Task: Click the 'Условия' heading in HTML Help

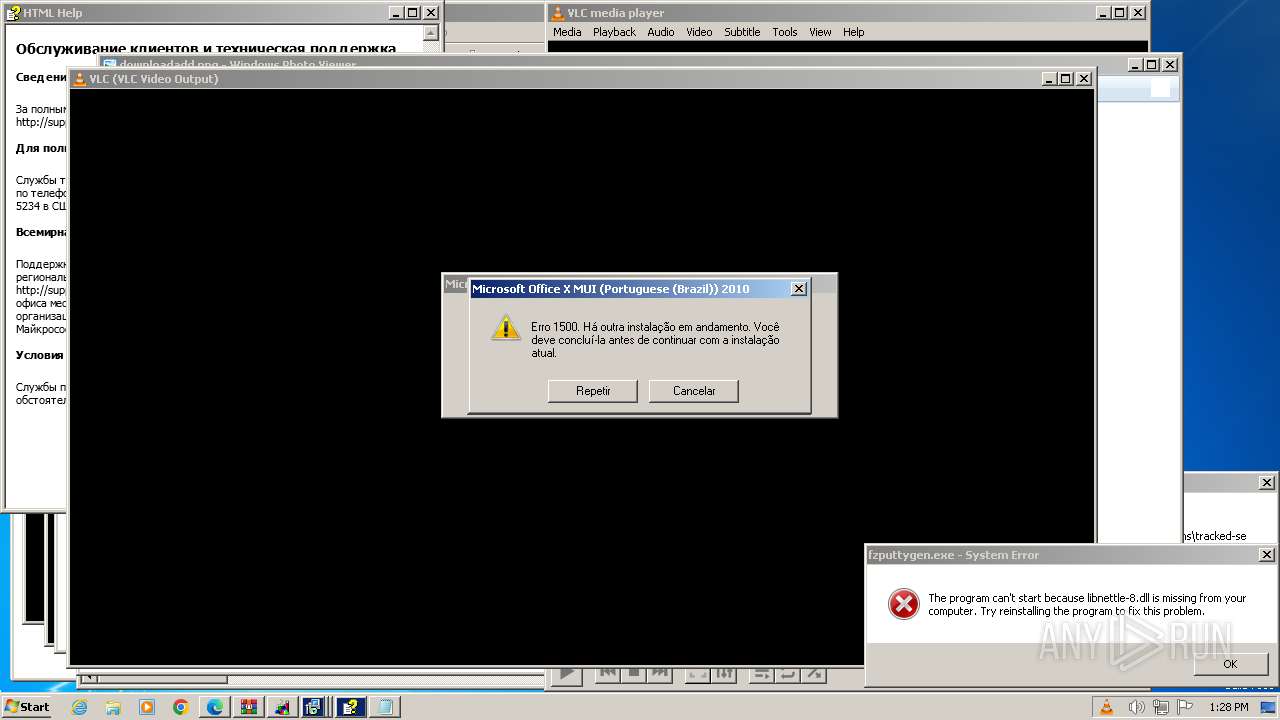Action: click(40, 355)
